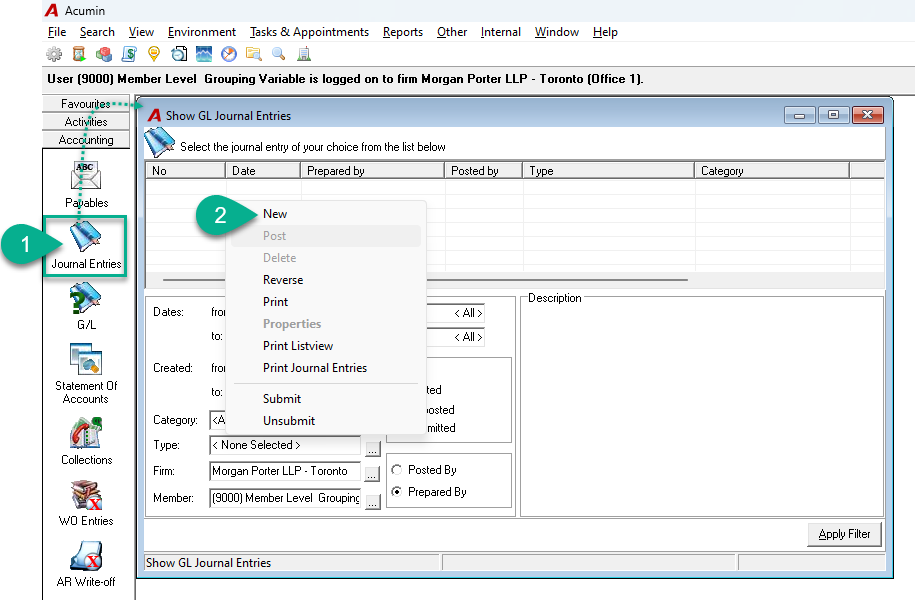
Task: Switch to the Favourites tab
Action: point(86,103)
